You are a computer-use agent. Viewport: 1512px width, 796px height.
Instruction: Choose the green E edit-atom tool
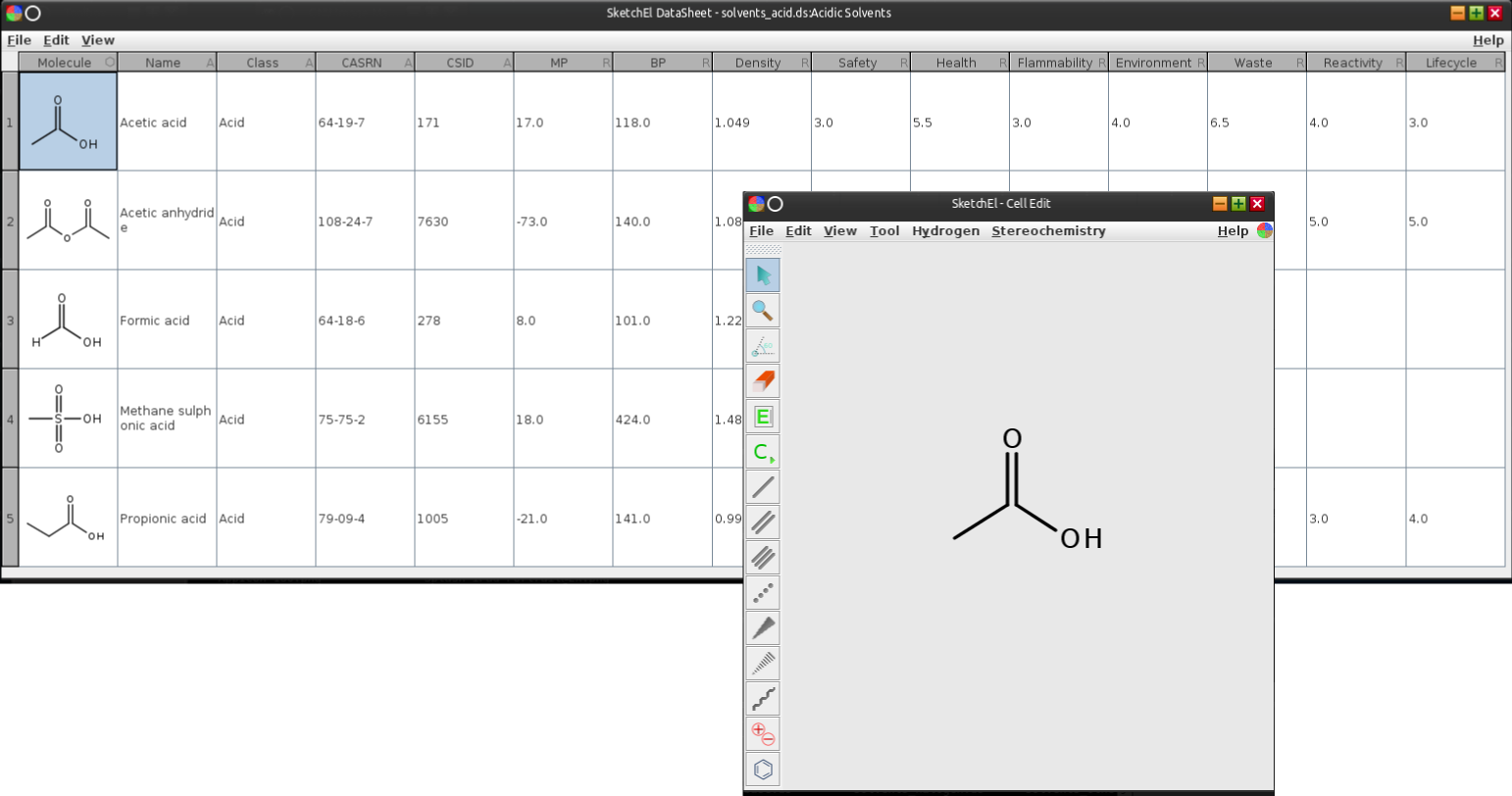pos(763,417)
